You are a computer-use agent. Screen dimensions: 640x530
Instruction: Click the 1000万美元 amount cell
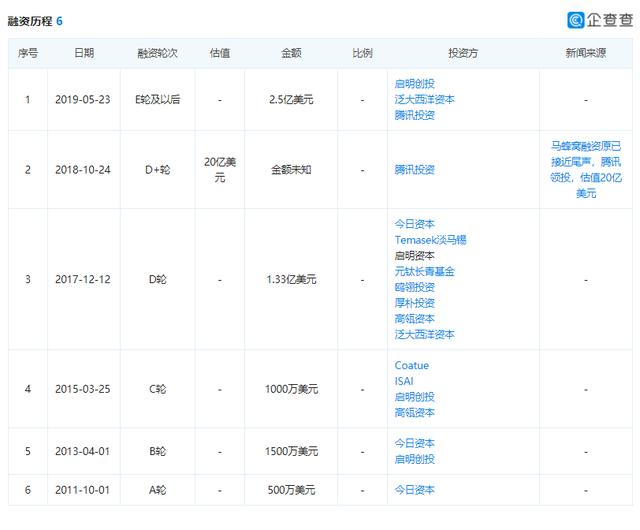(x=291, y=389)
